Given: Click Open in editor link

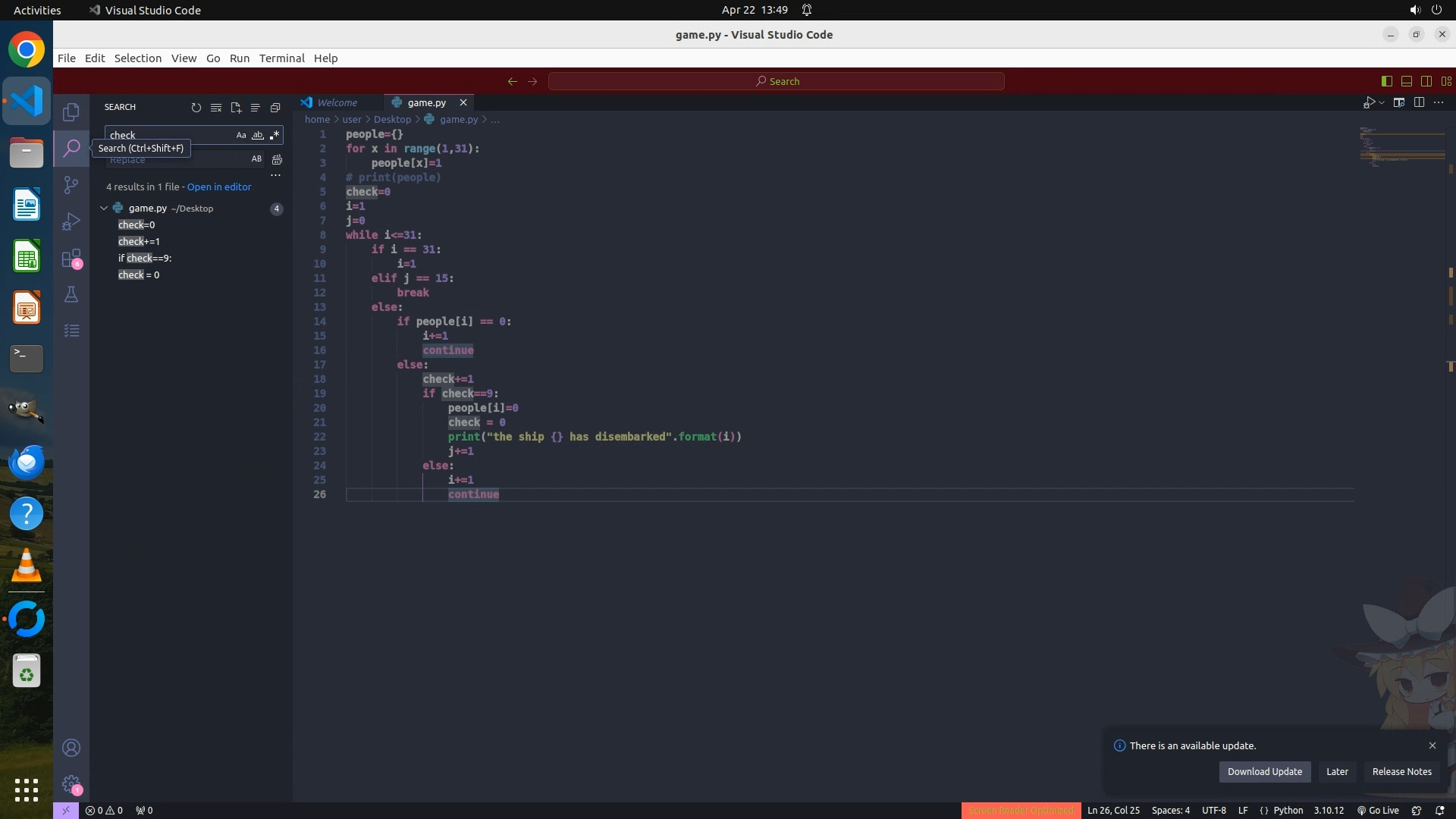Looking at the screenshot, I should pyautogui.click(x=219, y=187).
